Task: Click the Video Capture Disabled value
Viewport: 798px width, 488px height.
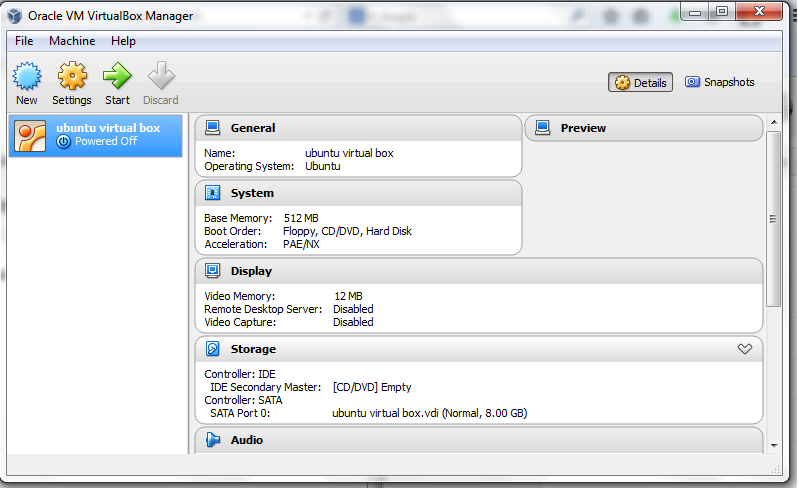Action: pyautogui.click(x=353, y=322)
